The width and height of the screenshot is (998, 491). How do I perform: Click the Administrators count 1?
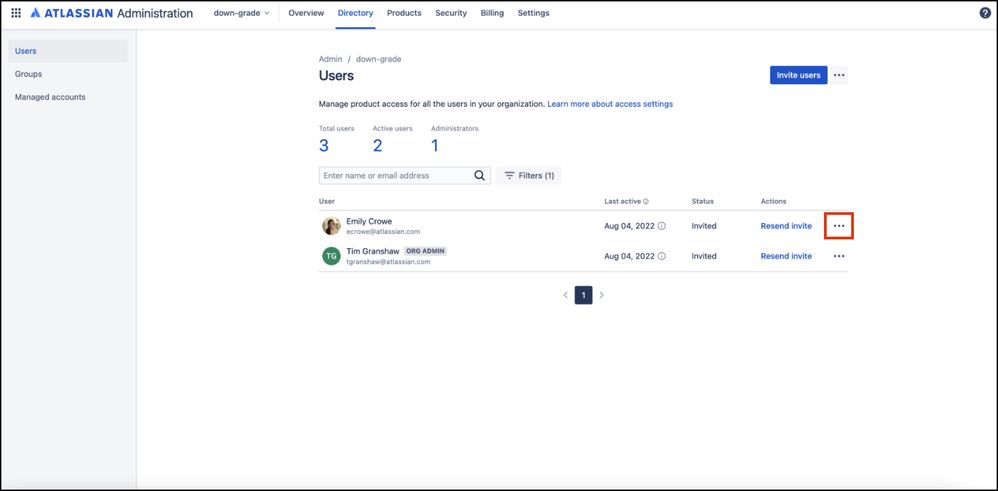(x=435, y=146)
